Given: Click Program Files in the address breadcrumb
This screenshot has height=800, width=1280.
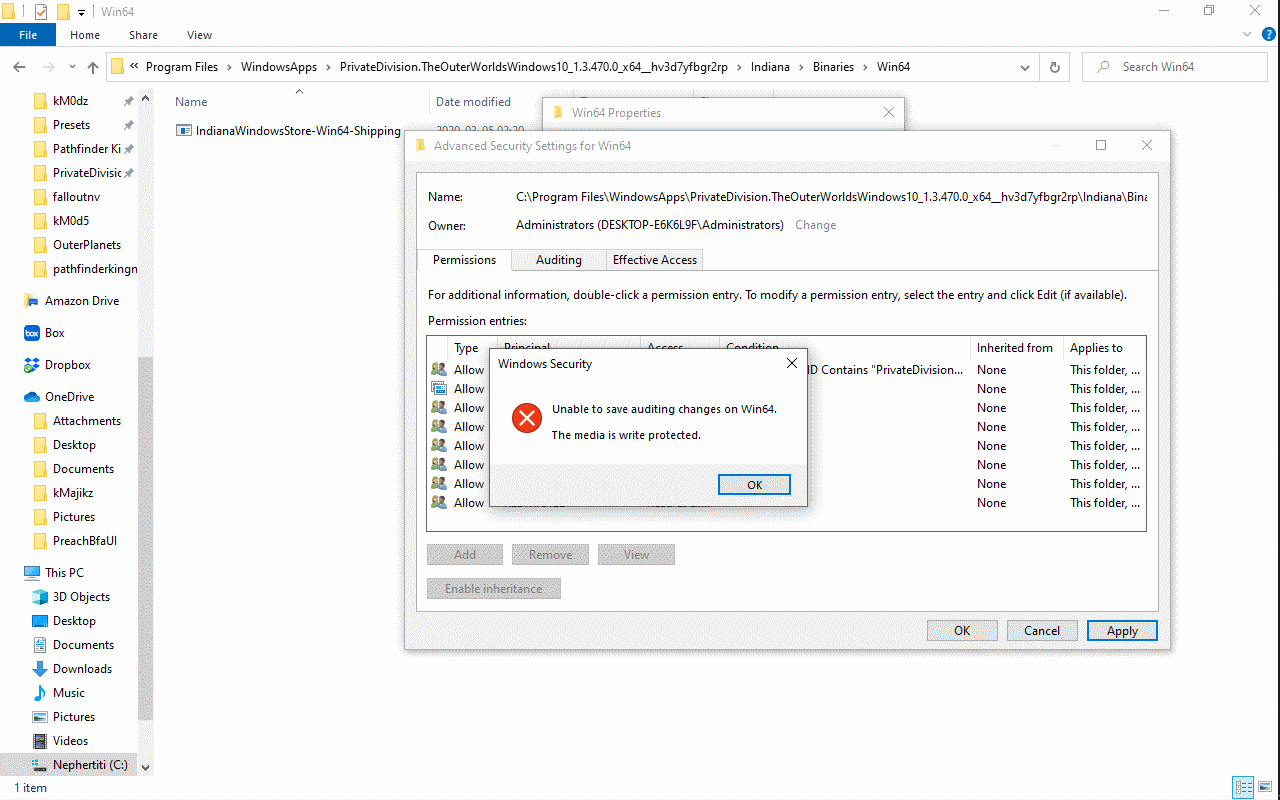Looking at the screenshot, I should pyautogui.click(x=182, y=67).
